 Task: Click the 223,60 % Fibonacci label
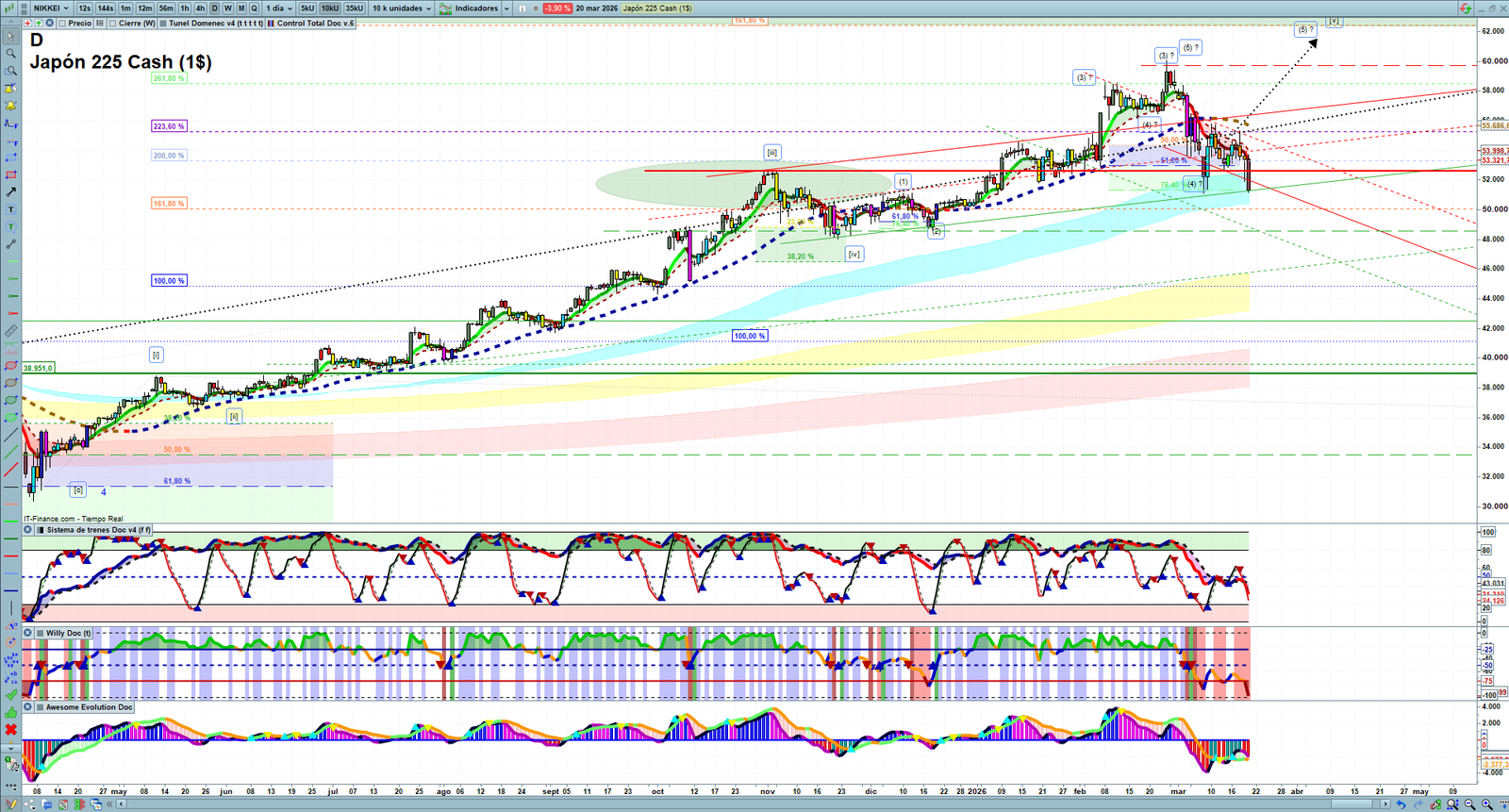[x=169, y=126]
